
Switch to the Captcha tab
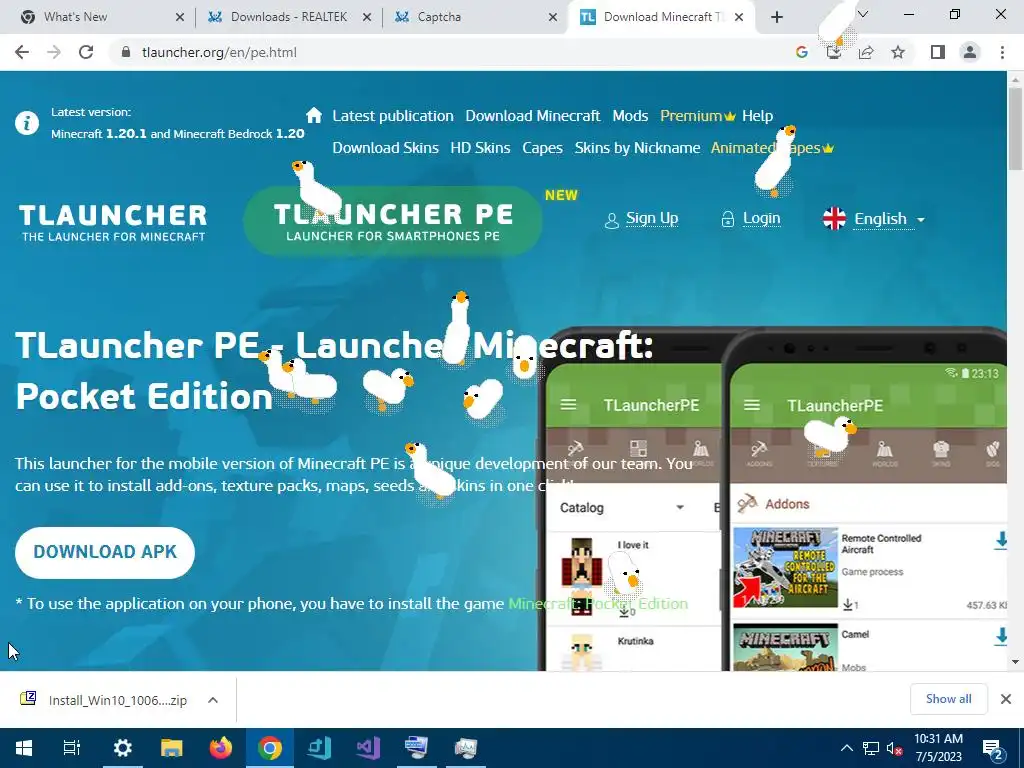[x=475, y=17]
